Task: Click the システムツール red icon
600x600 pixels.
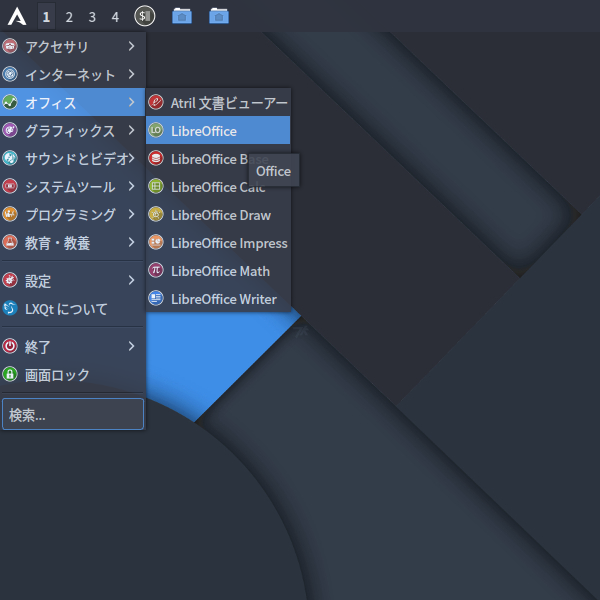Action: point(10,186)
